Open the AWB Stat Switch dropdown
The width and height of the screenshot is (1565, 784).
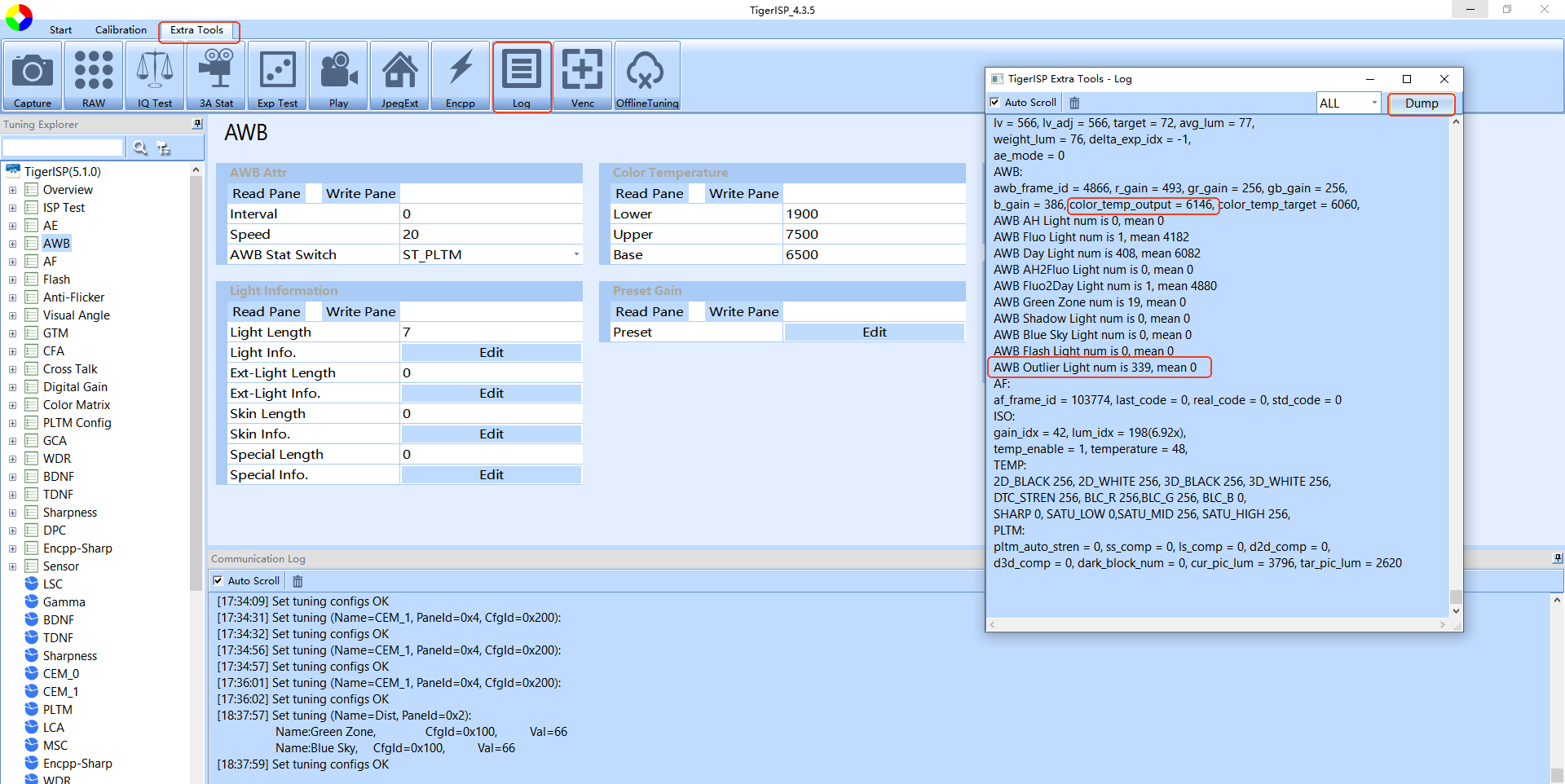(576, 255)
